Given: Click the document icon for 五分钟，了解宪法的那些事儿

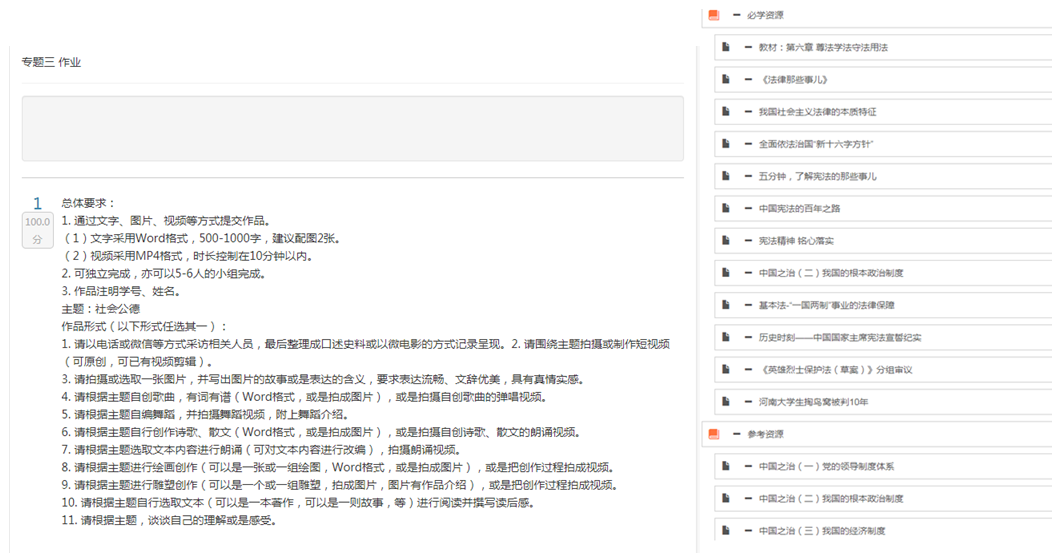Looking at the screenshot, I should pos(725,176).
